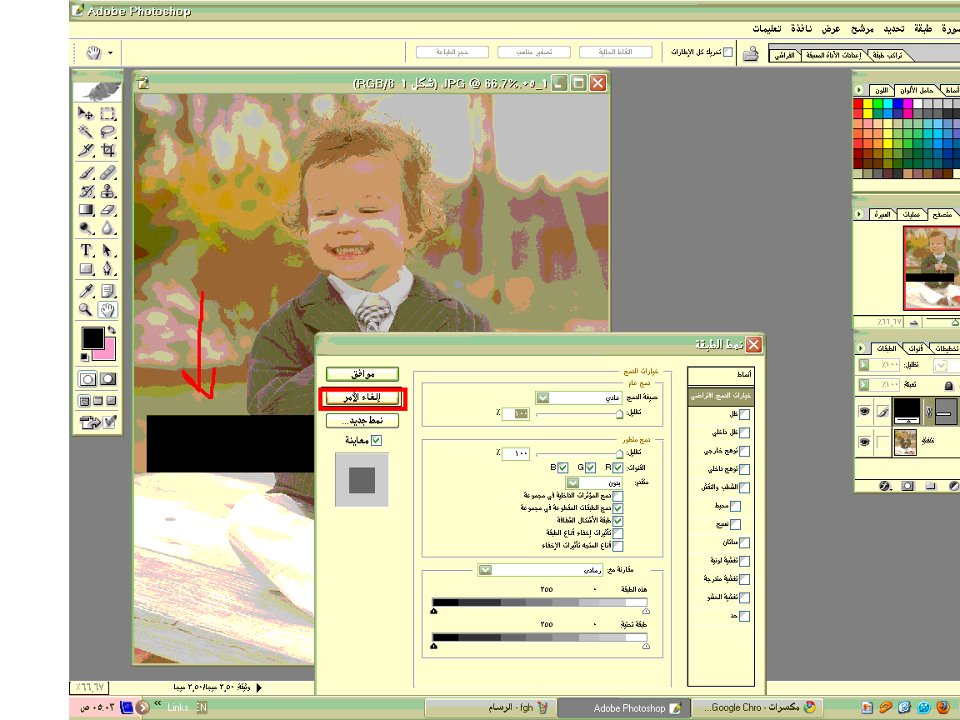Click the نمط جديد new style button
The image size is (960, 720).
[x=361, y=421]
